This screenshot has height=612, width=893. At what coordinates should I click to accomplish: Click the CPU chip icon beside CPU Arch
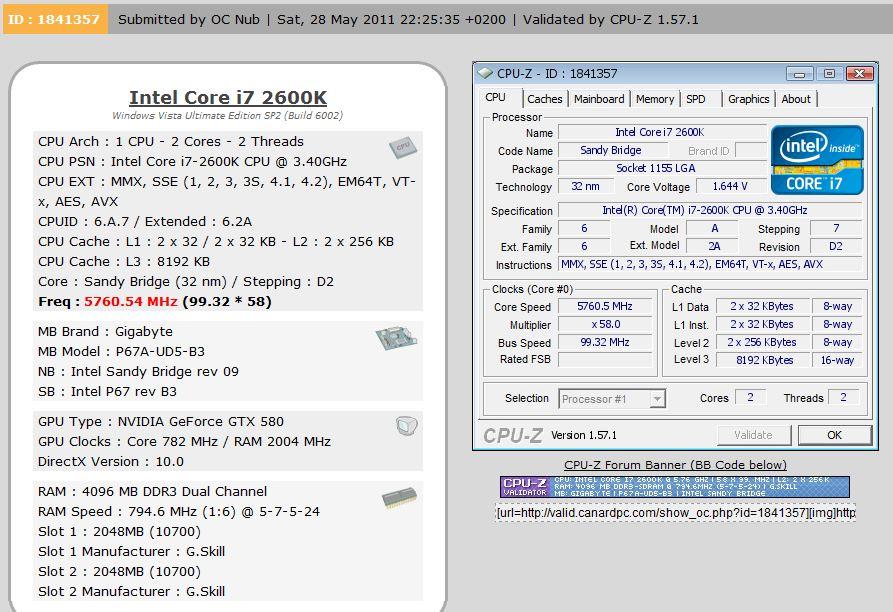[403, 147]
